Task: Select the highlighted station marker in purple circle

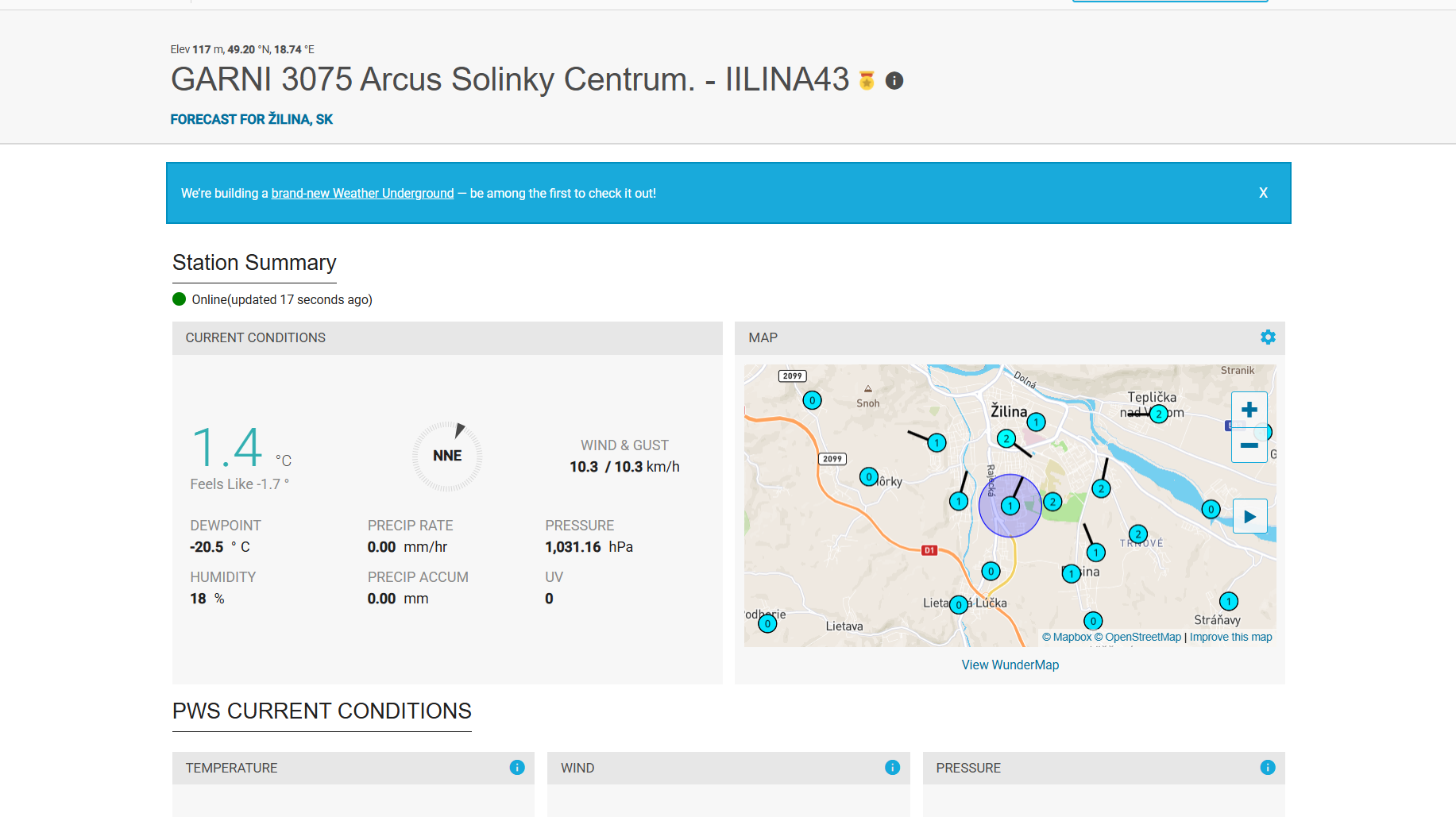Action: pos(1010,506)
